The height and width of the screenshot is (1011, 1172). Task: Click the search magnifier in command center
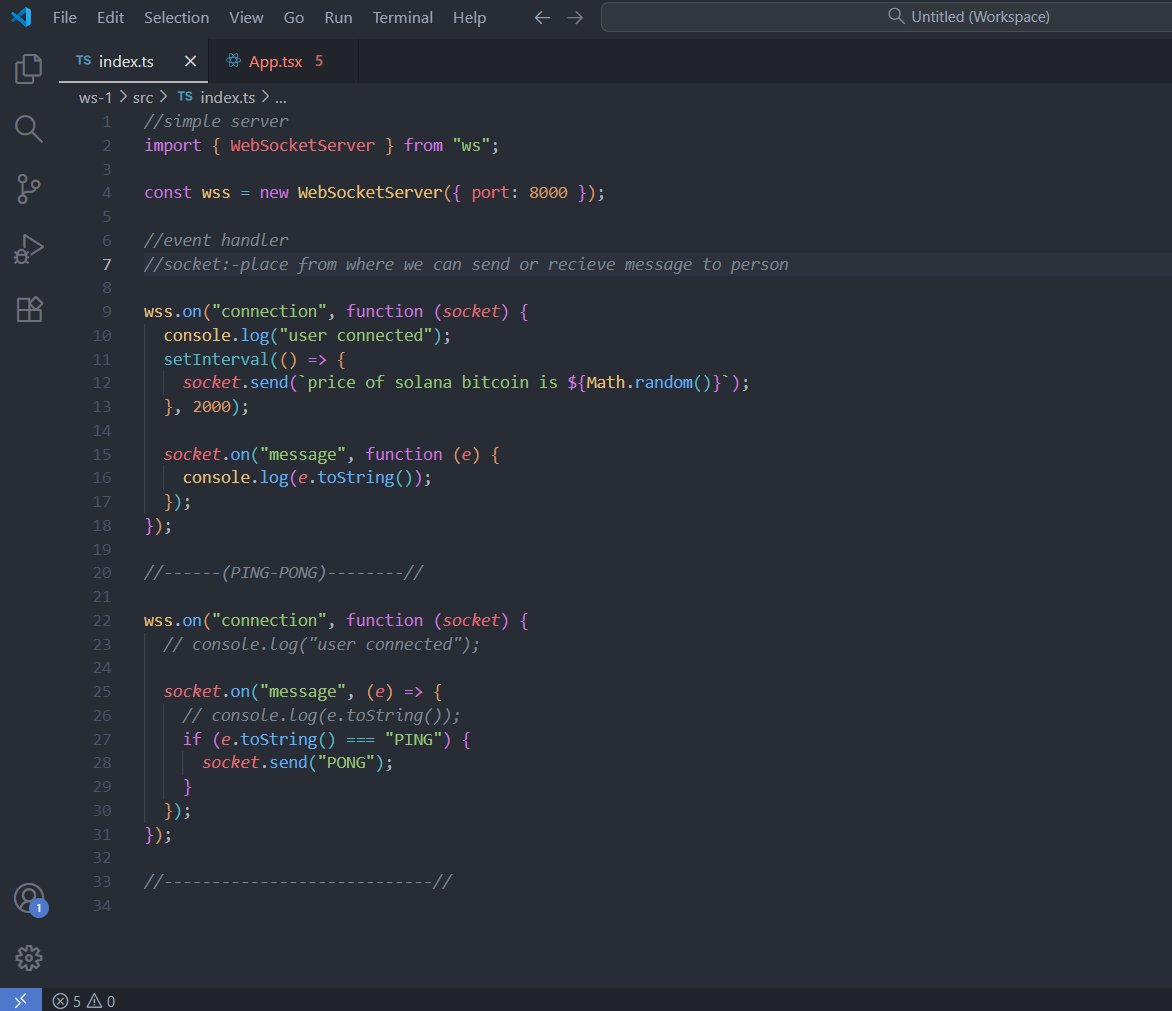click(x=895, y=16)
